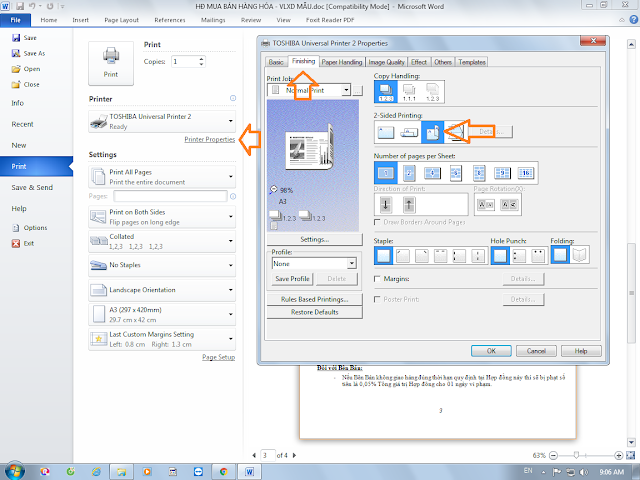The image size is (640, 480).
Task: Expand the Print Job dropdown
Action: (x=346, y=90)
